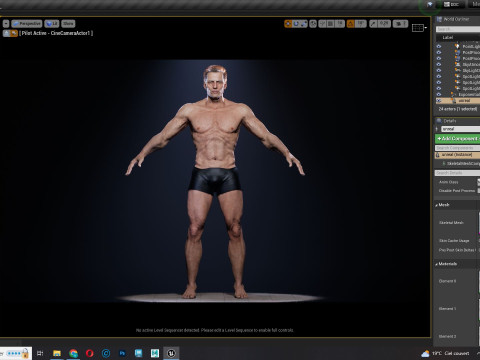The image size is (480, 360).
Task: Click the unreal skeletal mesh actor icon
Action: point(453,100)
